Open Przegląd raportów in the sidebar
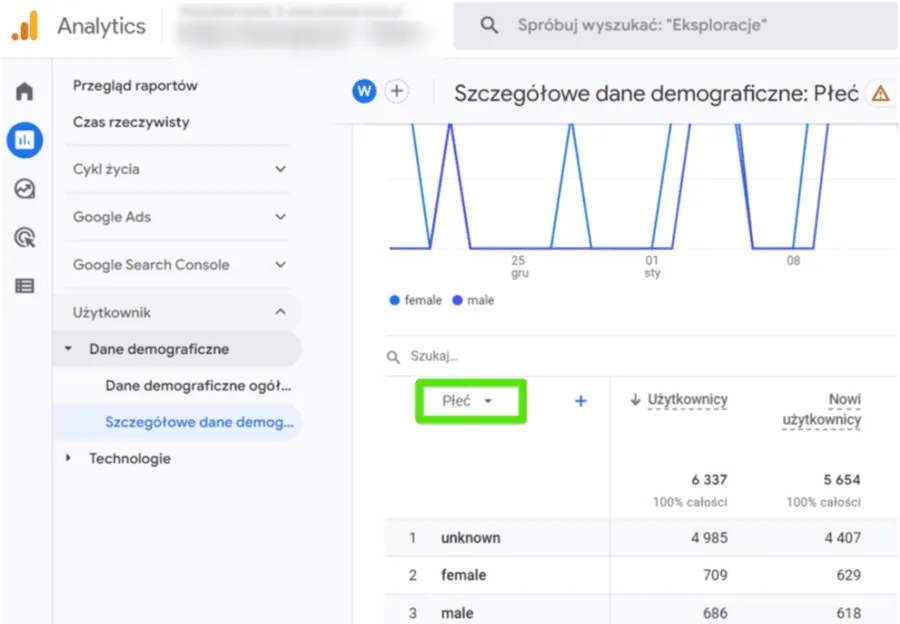900x624 pixels. [135, 86]
